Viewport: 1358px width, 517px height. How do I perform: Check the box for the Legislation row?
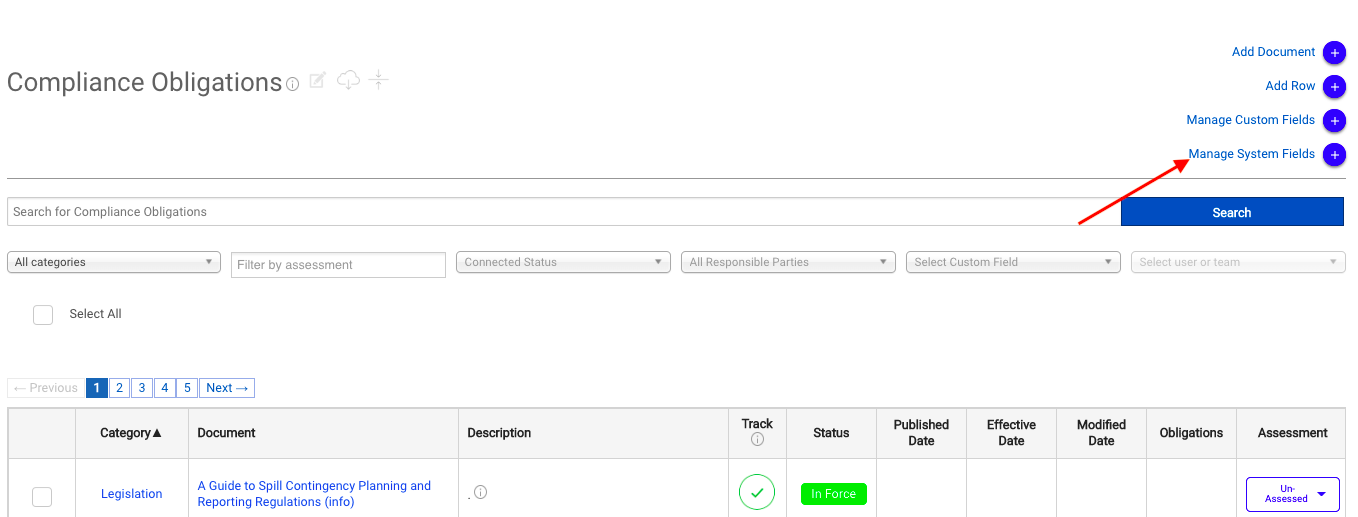[42, 496]
